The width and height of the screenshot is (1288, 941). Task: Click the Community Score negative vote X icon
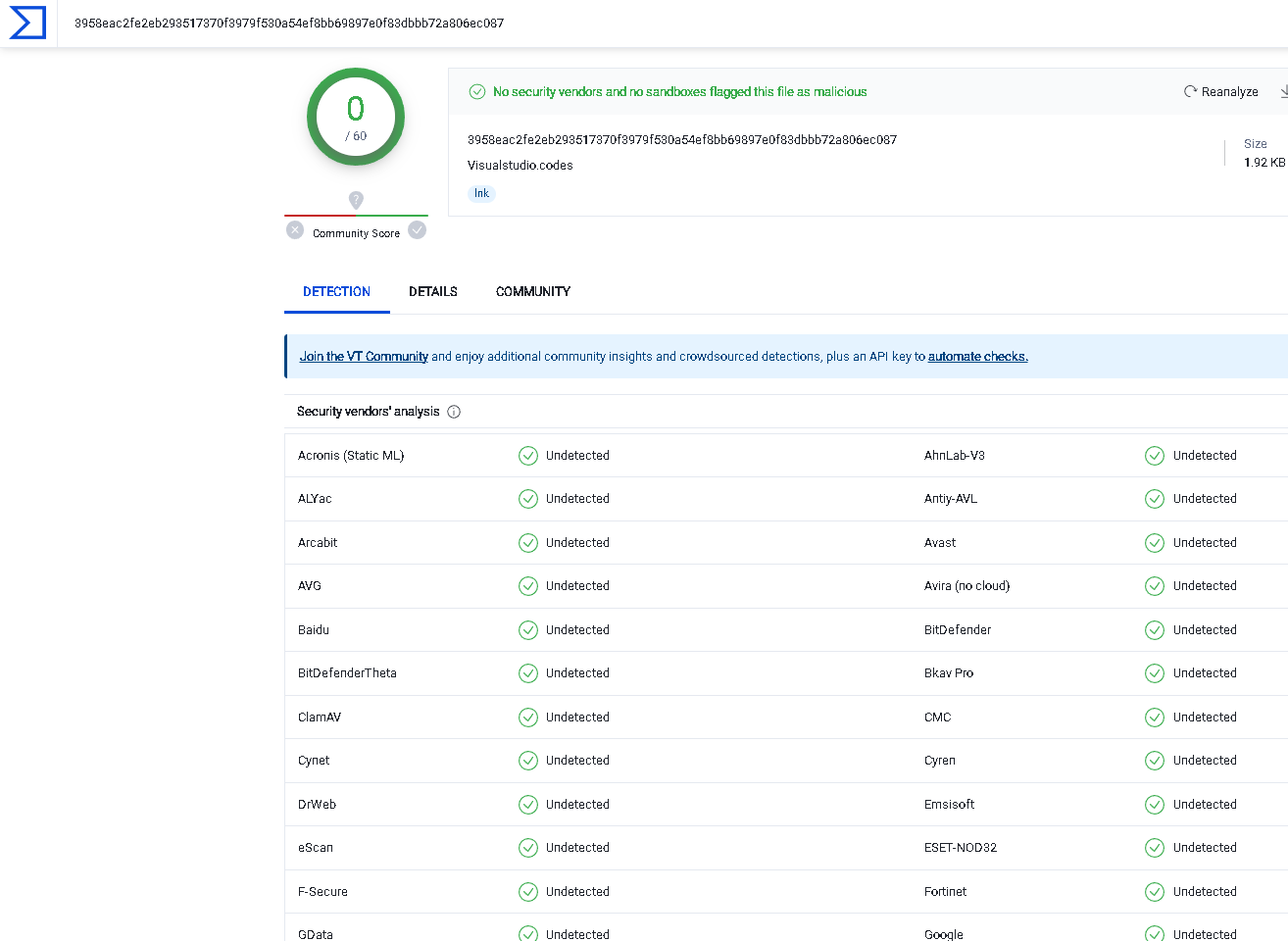[x=295, y=230]
